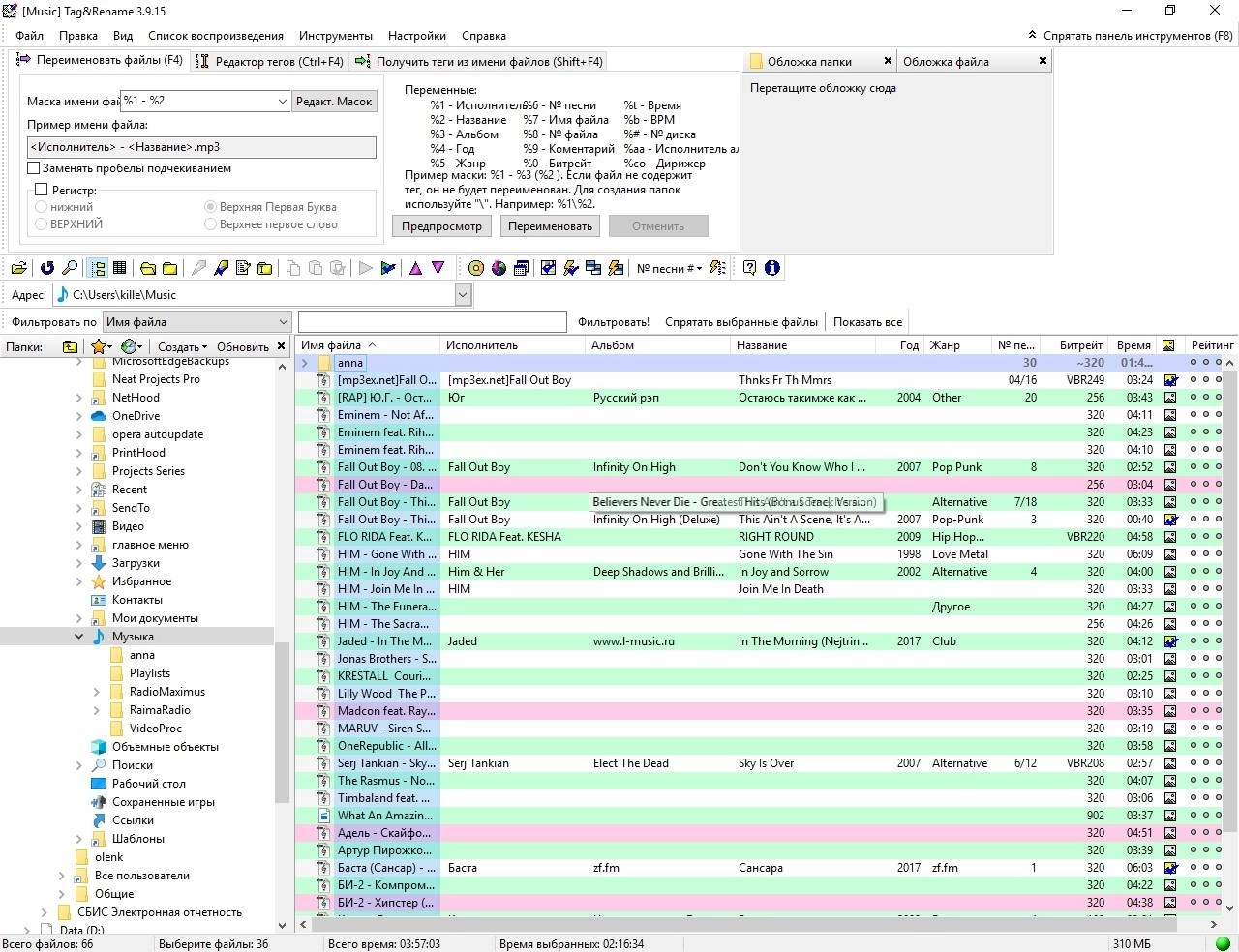Click the purple down triangle icon
Screen dimensions: 1239x952
[x=438, y=268]
